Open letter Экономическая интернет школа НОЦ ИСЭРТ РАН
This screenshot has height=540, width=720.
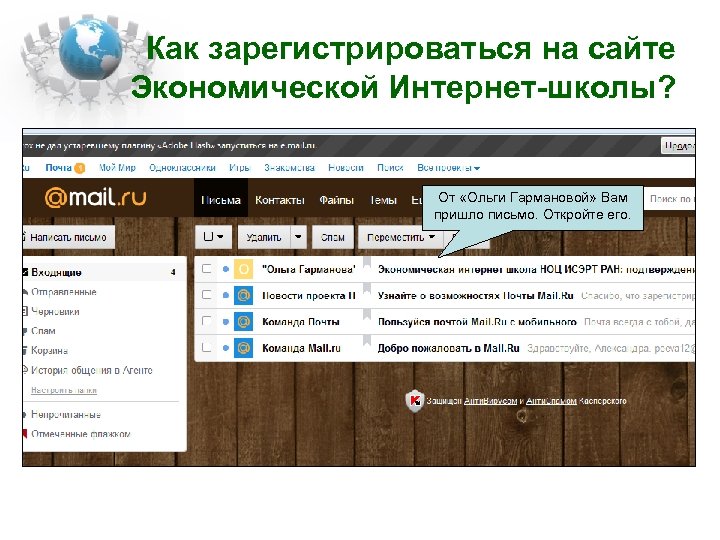(536, 269)
